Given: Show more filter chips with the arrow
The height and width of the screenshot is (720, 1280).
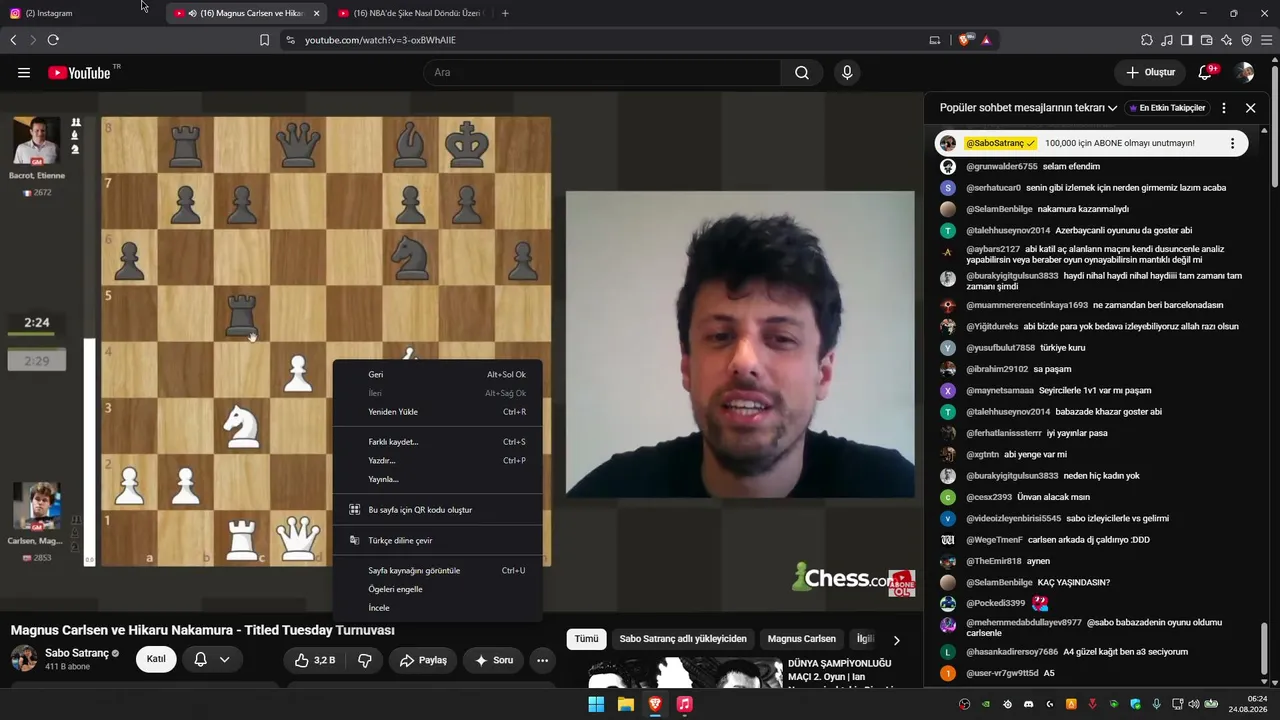Looking at the screenshot, I should pos(896,640).
